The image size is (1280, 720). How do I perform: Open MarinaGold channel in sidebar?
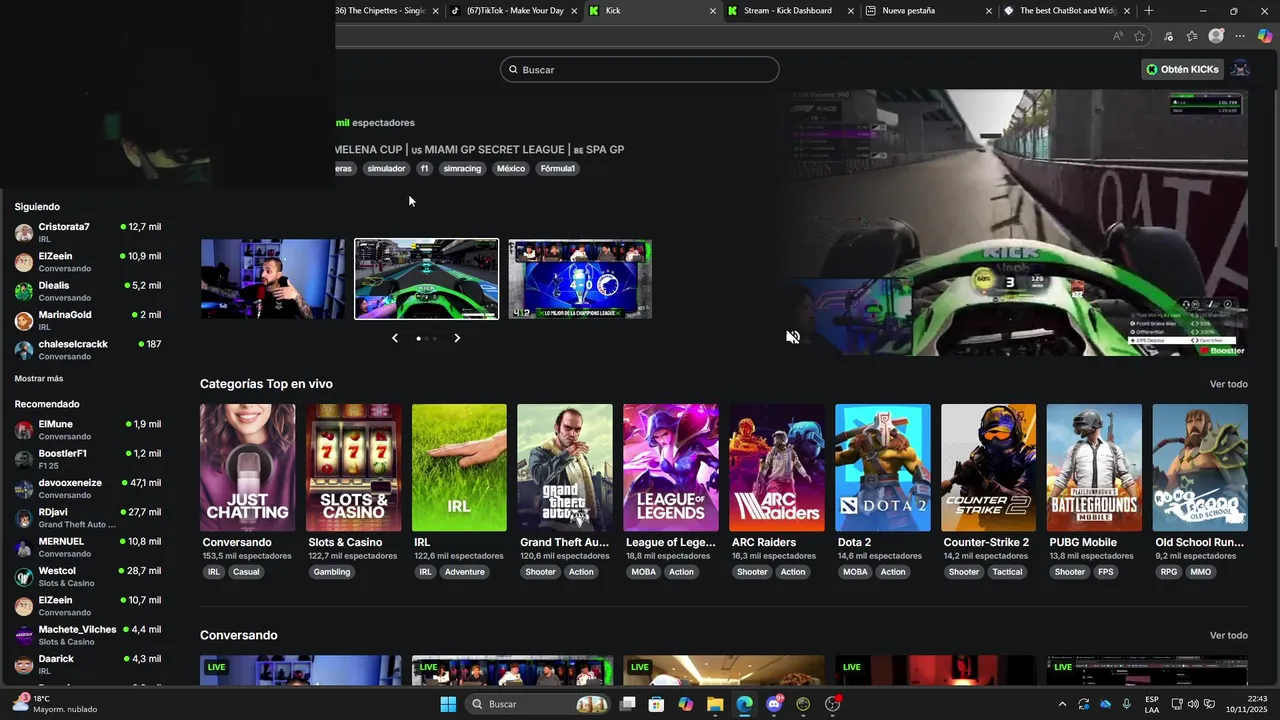(x=88, y=320)
